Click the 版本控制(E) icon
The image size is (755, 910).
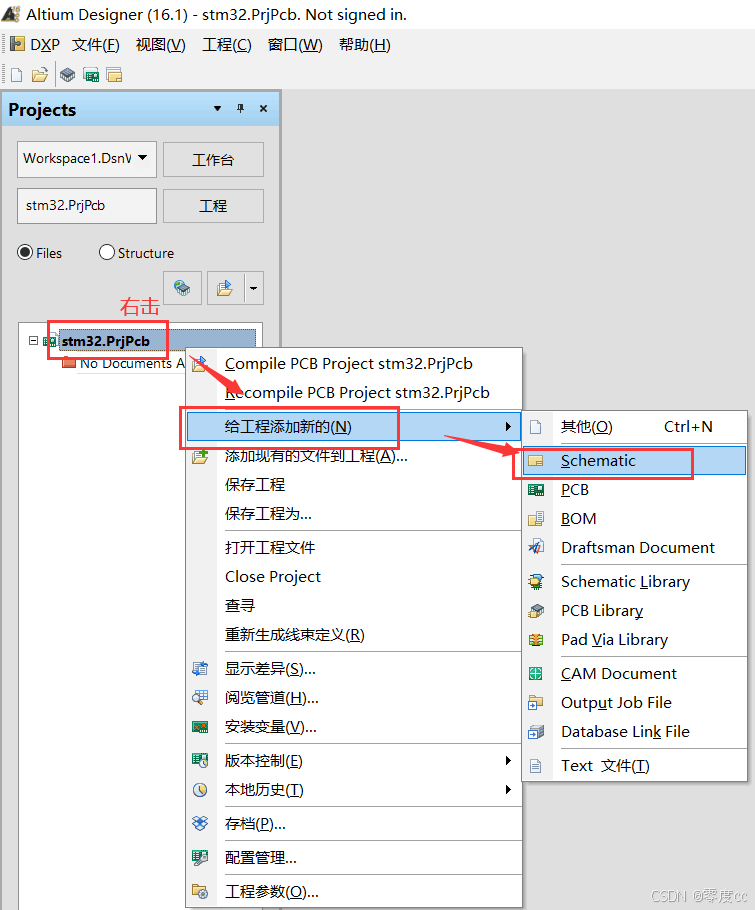click(200, 760)
